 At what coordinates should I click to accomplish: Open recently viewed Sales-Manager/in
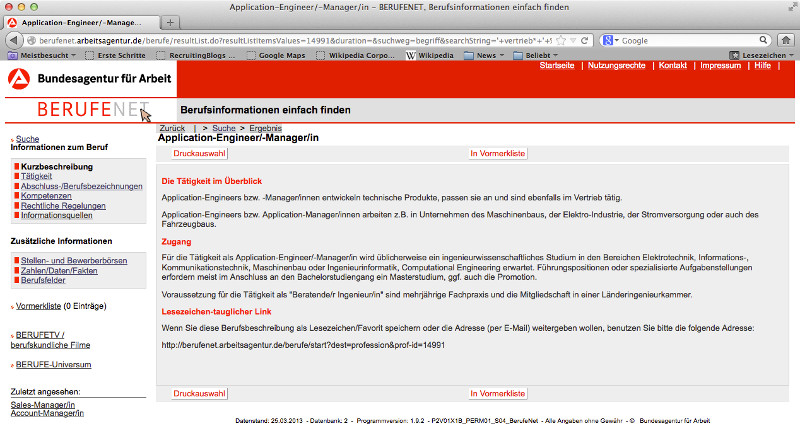pyautogui.click(x=43, y=405)
